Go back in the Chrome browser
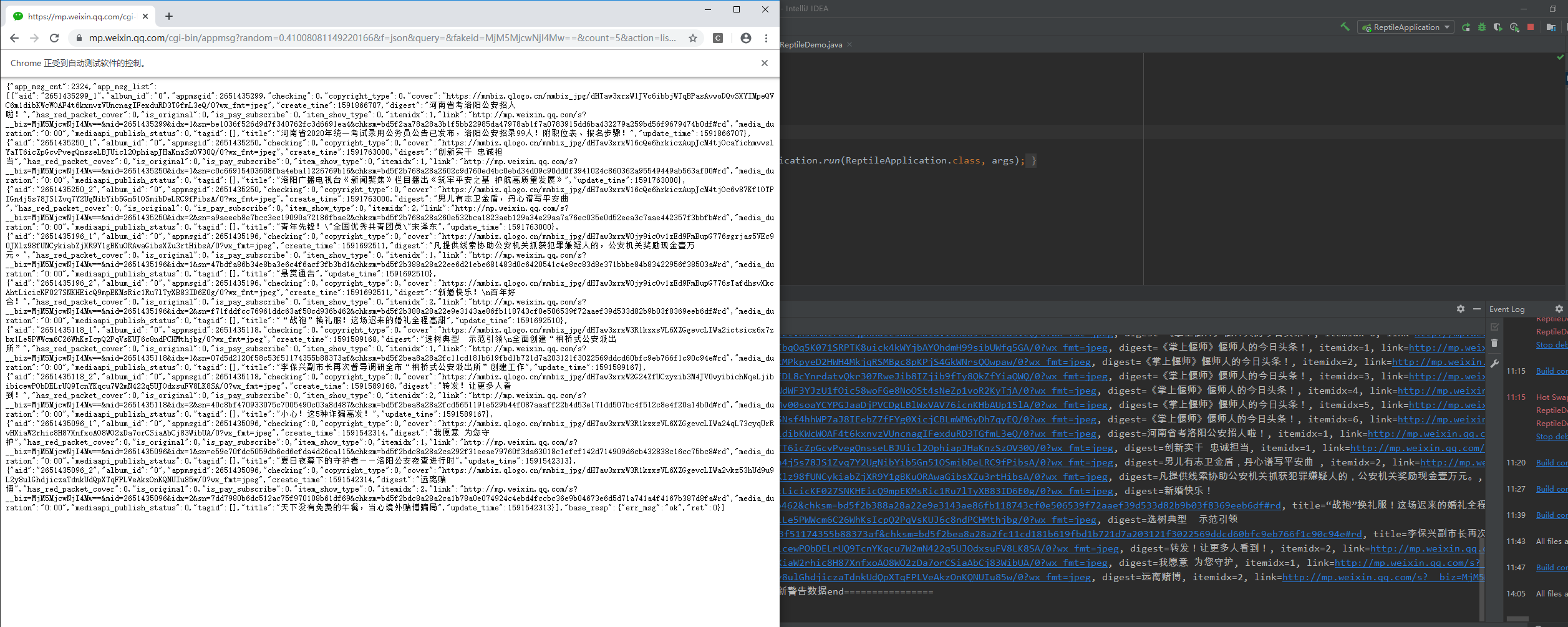This screenshot has height=627, width=1568. 14,38
